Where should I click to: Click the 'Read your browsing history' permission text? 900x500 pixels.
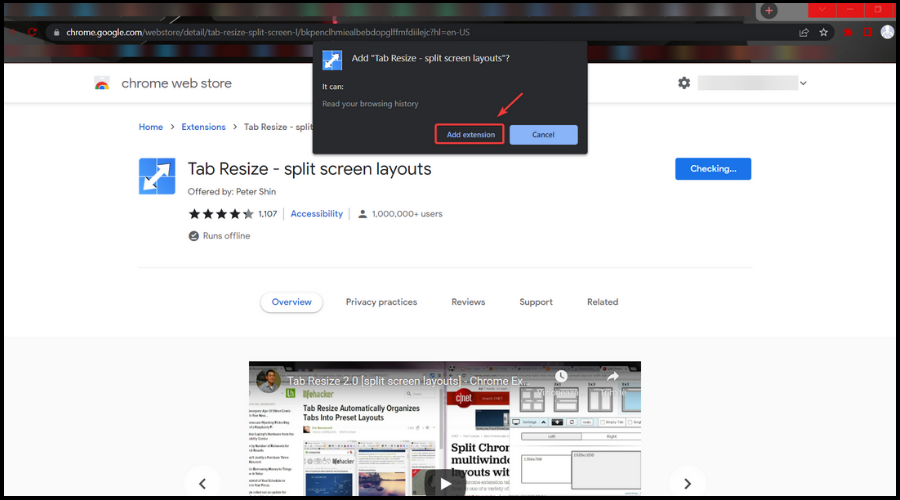pyautogui.click(x=370, y=104)
